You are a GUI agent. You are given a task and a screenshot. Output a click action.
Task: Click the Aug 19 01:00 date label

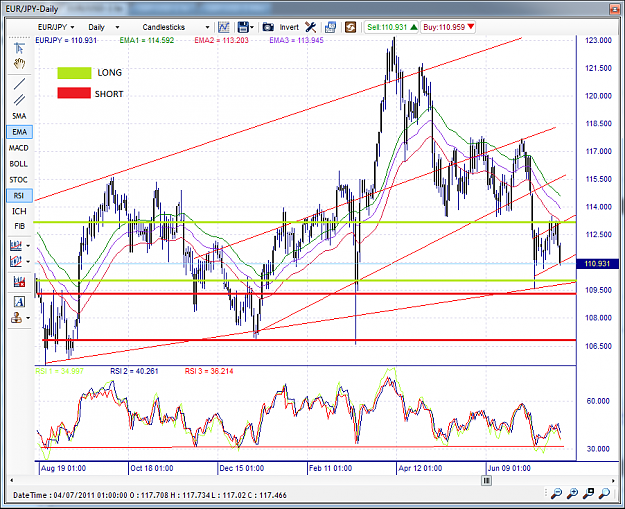(x=63, y=468)
